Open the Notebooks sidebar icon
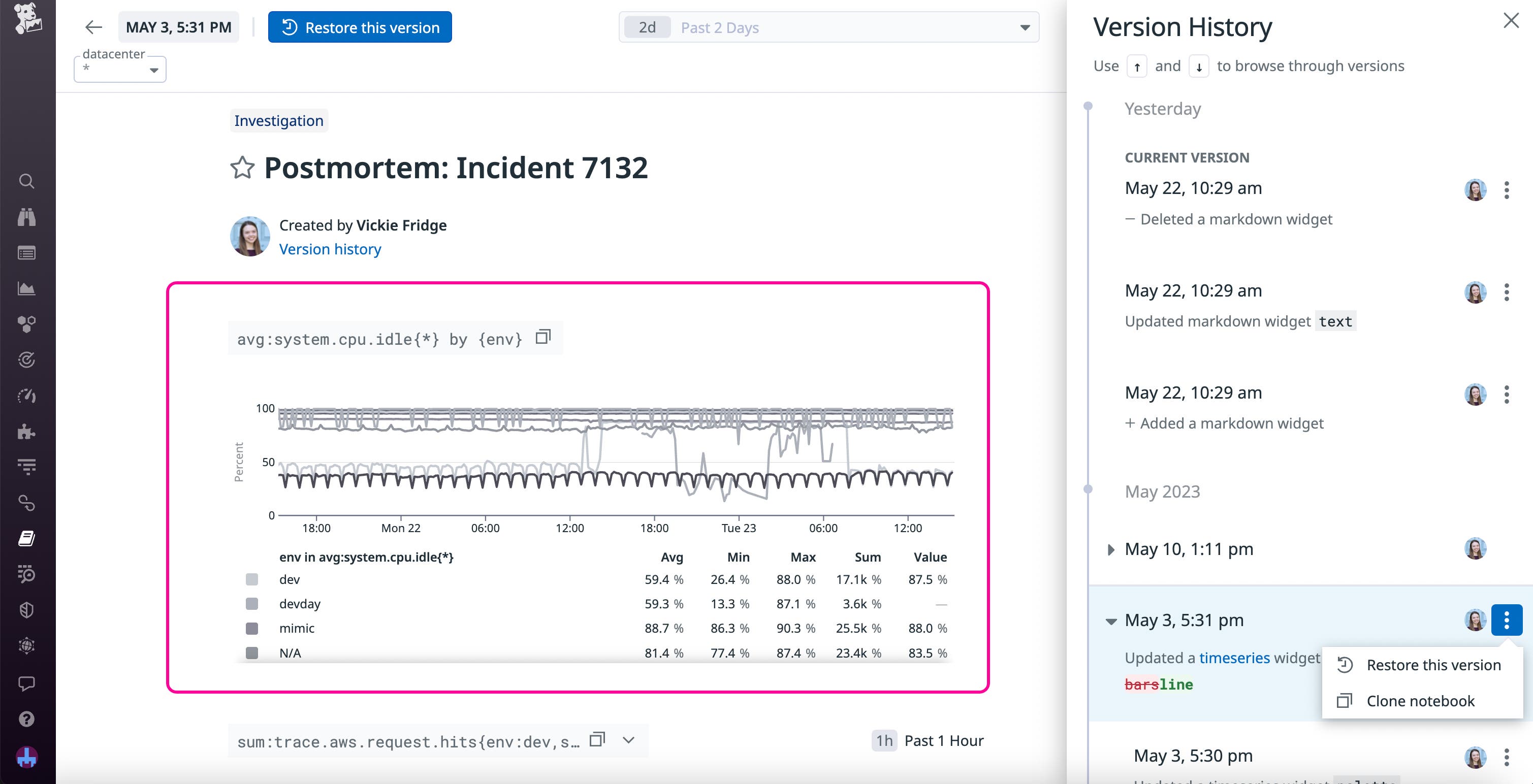The height and width of the screenshot is (784, 1533). click(26, 538)
